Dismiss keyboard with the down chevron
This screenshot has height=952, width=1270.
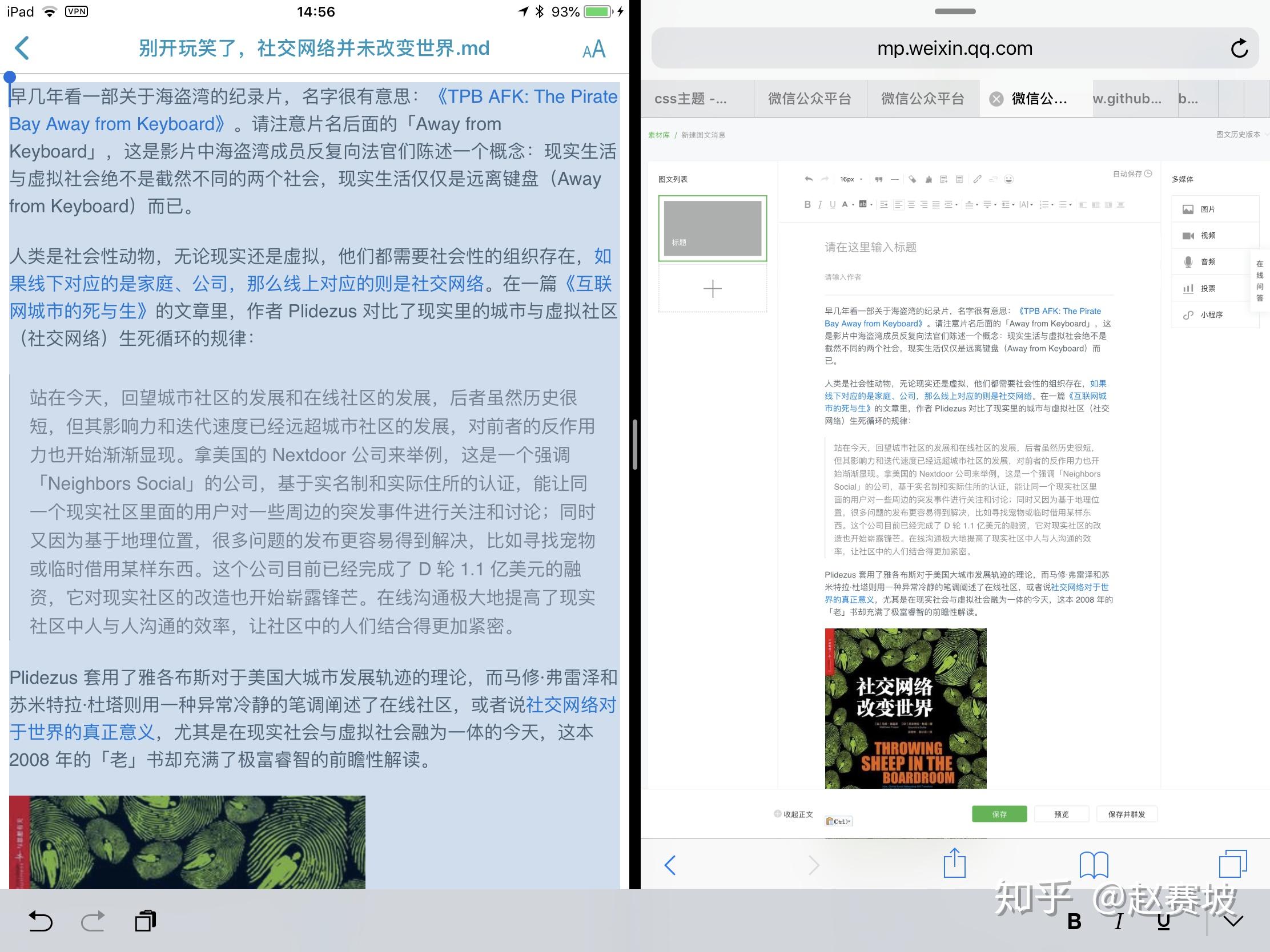[x=1233, y=921]
